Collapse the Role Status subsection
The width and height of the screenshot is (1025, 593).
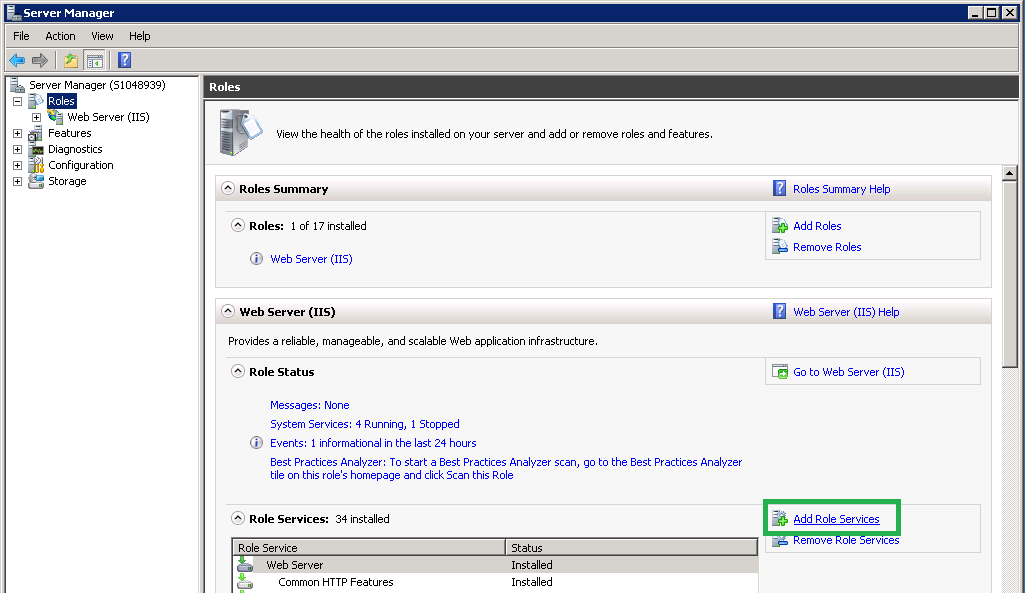click(x=238, y=371)
